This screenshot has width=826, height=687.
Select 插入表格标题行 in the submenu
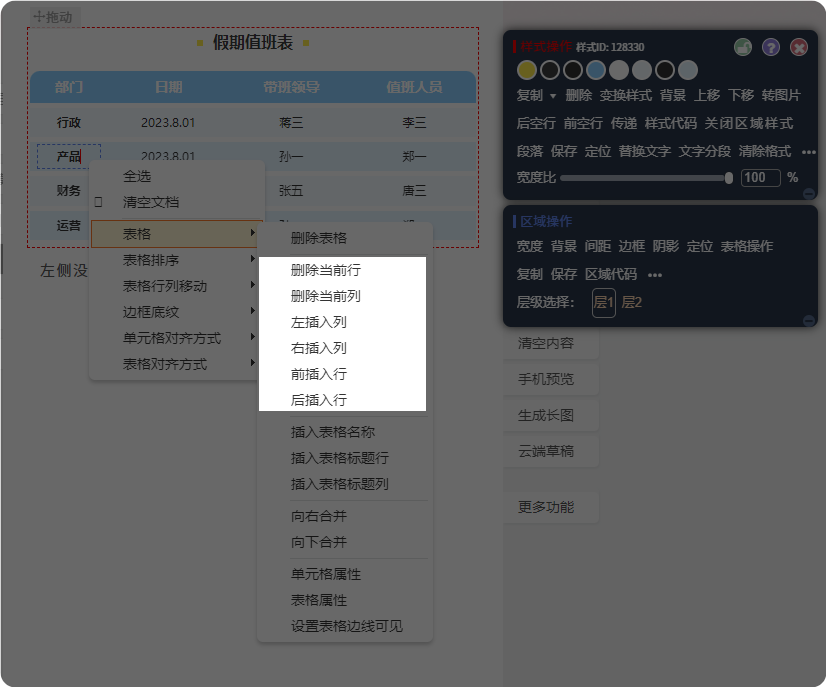pos(340,458)
